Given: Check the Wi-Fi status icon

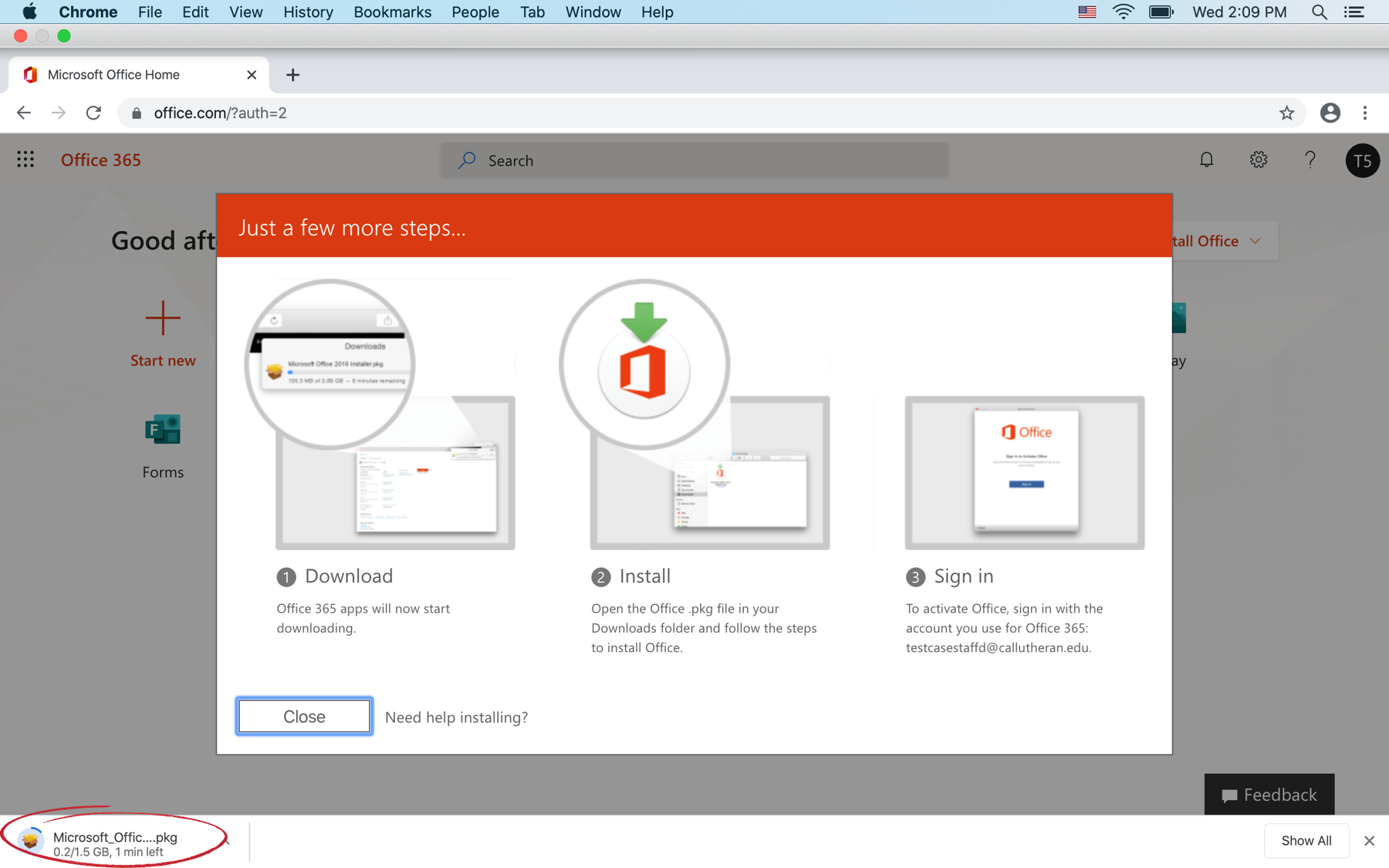Looking at the screenshot, I should [x=1123, y=12].
